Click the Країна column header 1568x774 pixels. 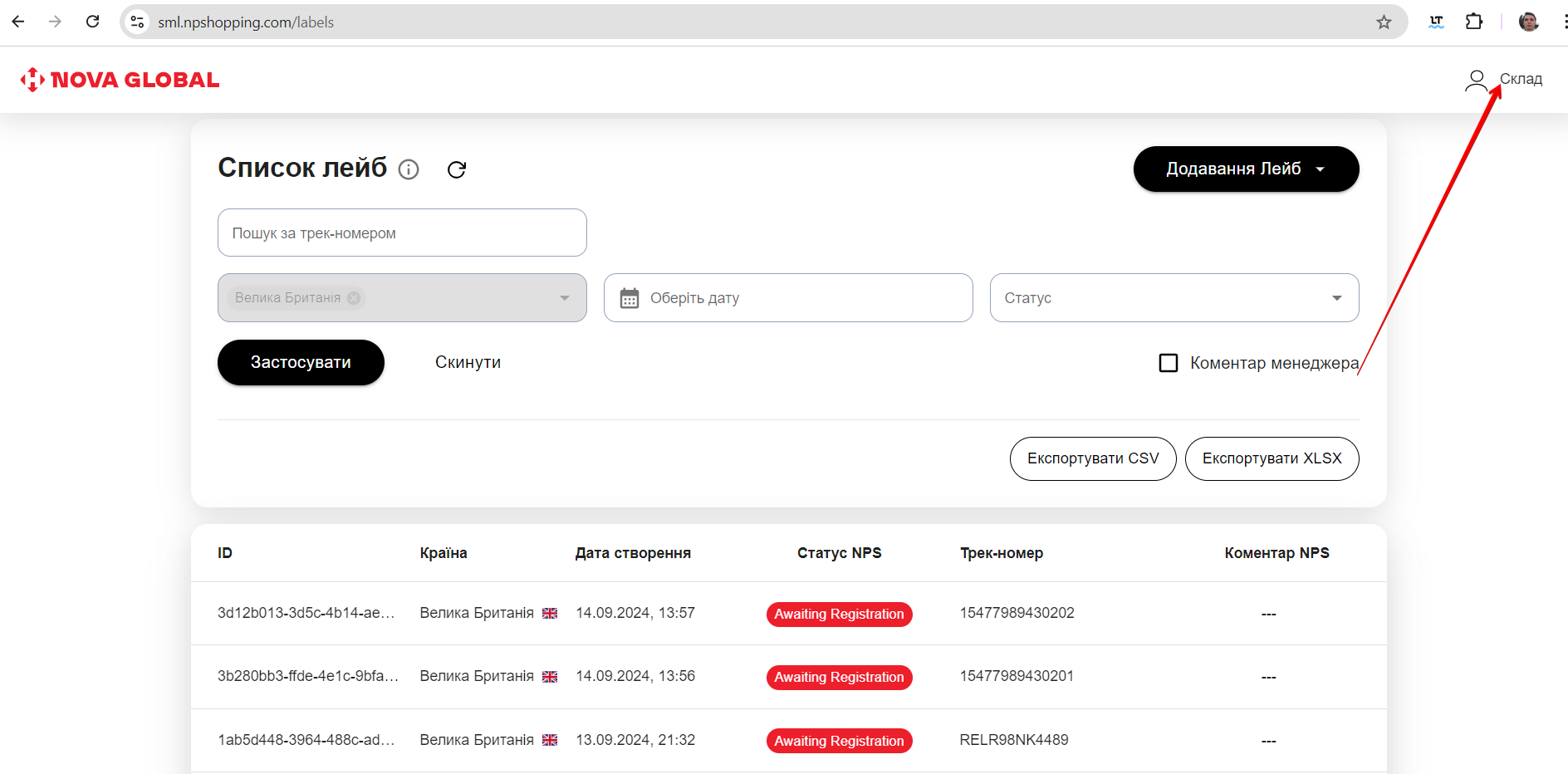click(443, 553)
